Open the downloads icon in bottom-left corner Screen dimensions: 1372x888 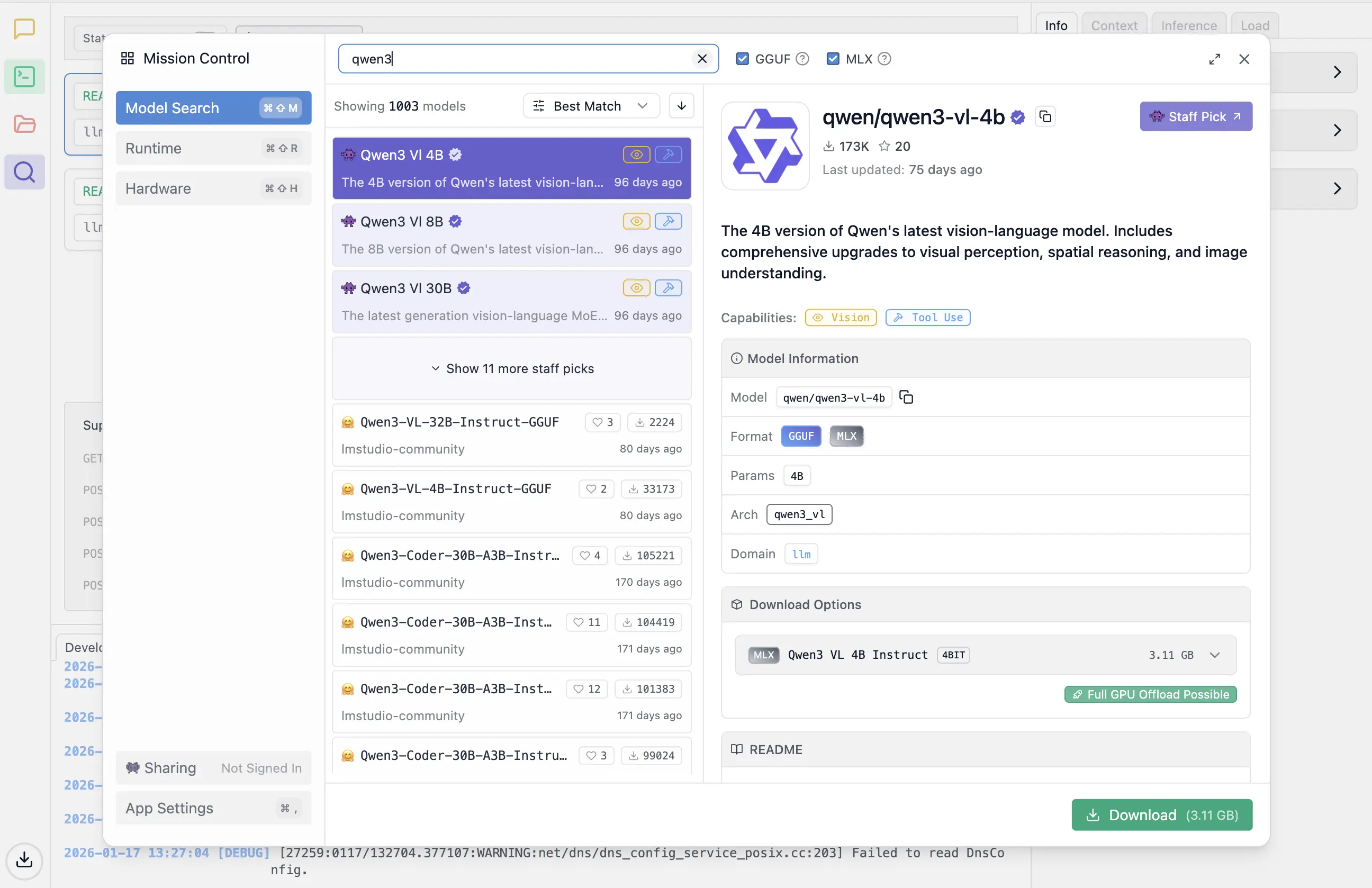[x=24, y=860]
